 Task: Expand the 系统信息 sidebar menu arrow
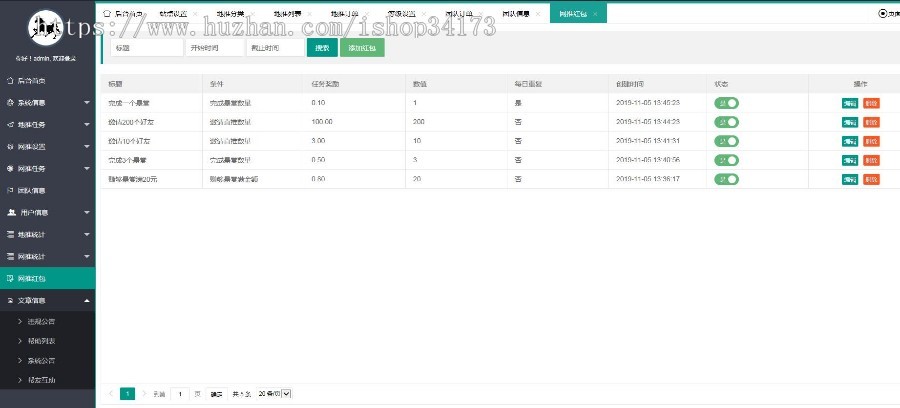(87, 103)
